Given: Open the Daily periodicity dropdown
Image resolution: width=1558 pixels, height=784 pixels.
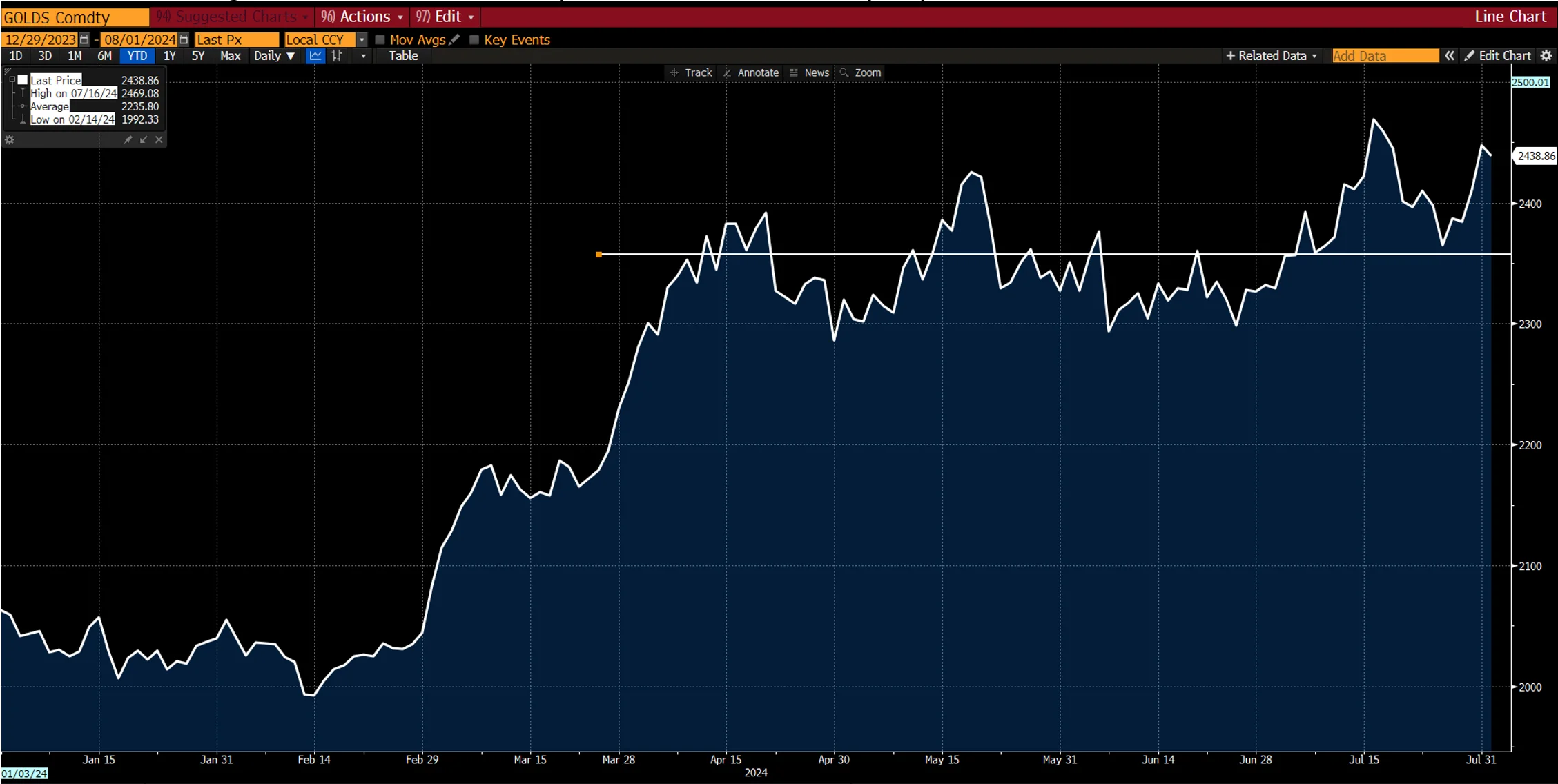Looking at the screenshot, I should coord(274,56).
